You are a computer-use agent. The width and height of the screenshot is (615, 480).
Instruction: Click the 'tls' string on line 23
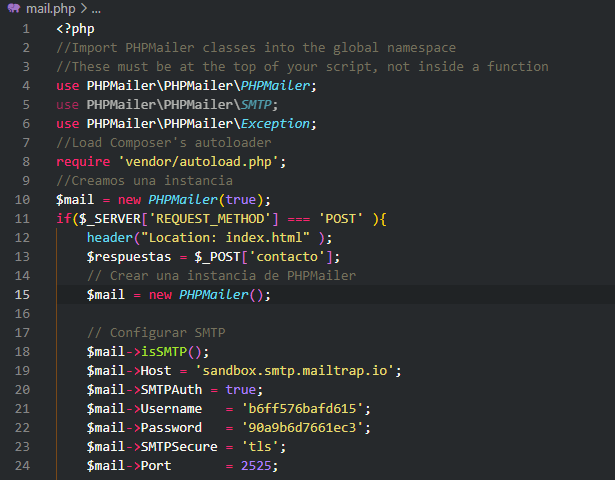[x=260, y=447]
